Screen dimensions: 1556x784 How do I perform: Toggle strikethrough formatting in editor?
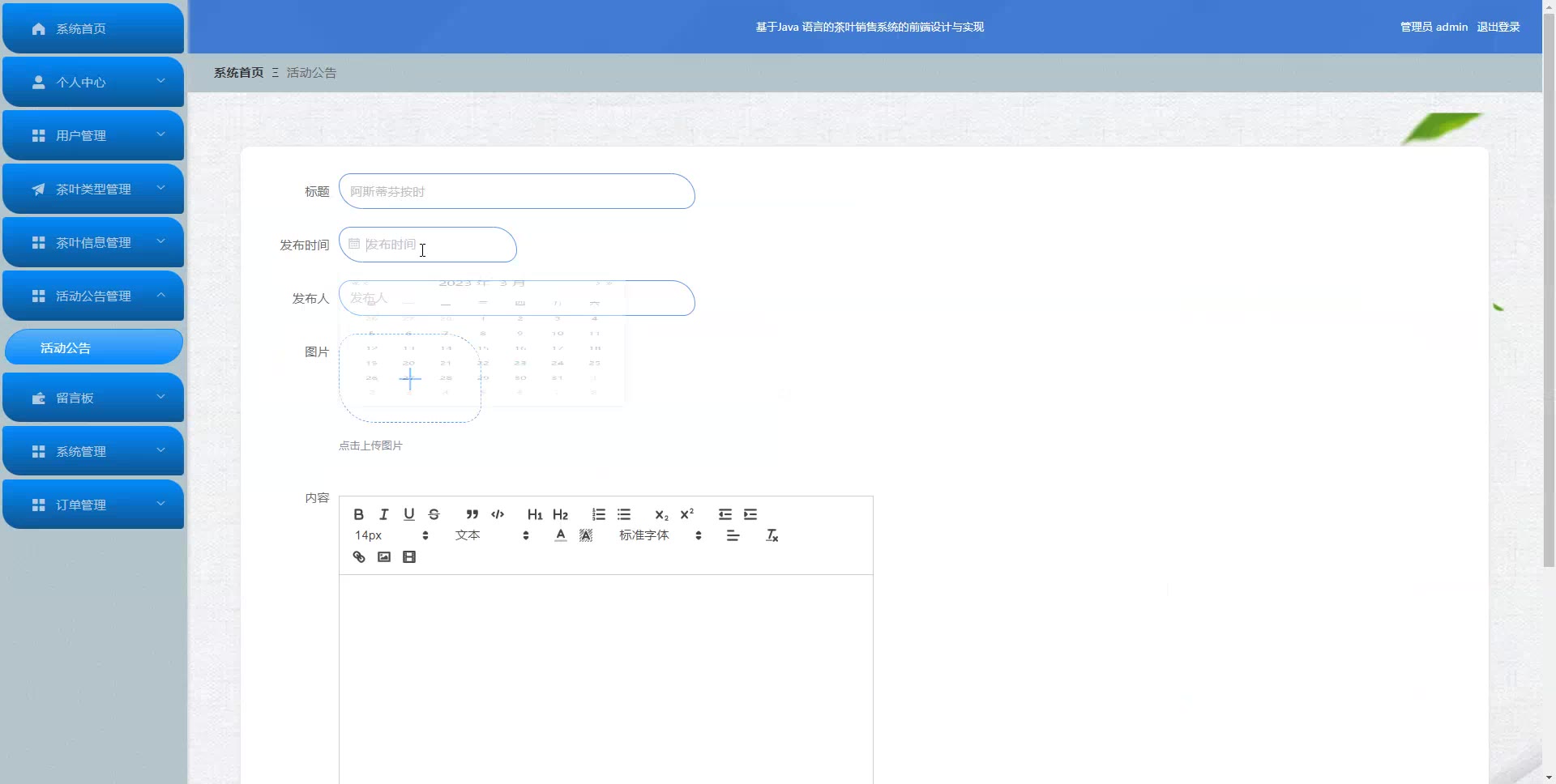(x=434, y=514)
